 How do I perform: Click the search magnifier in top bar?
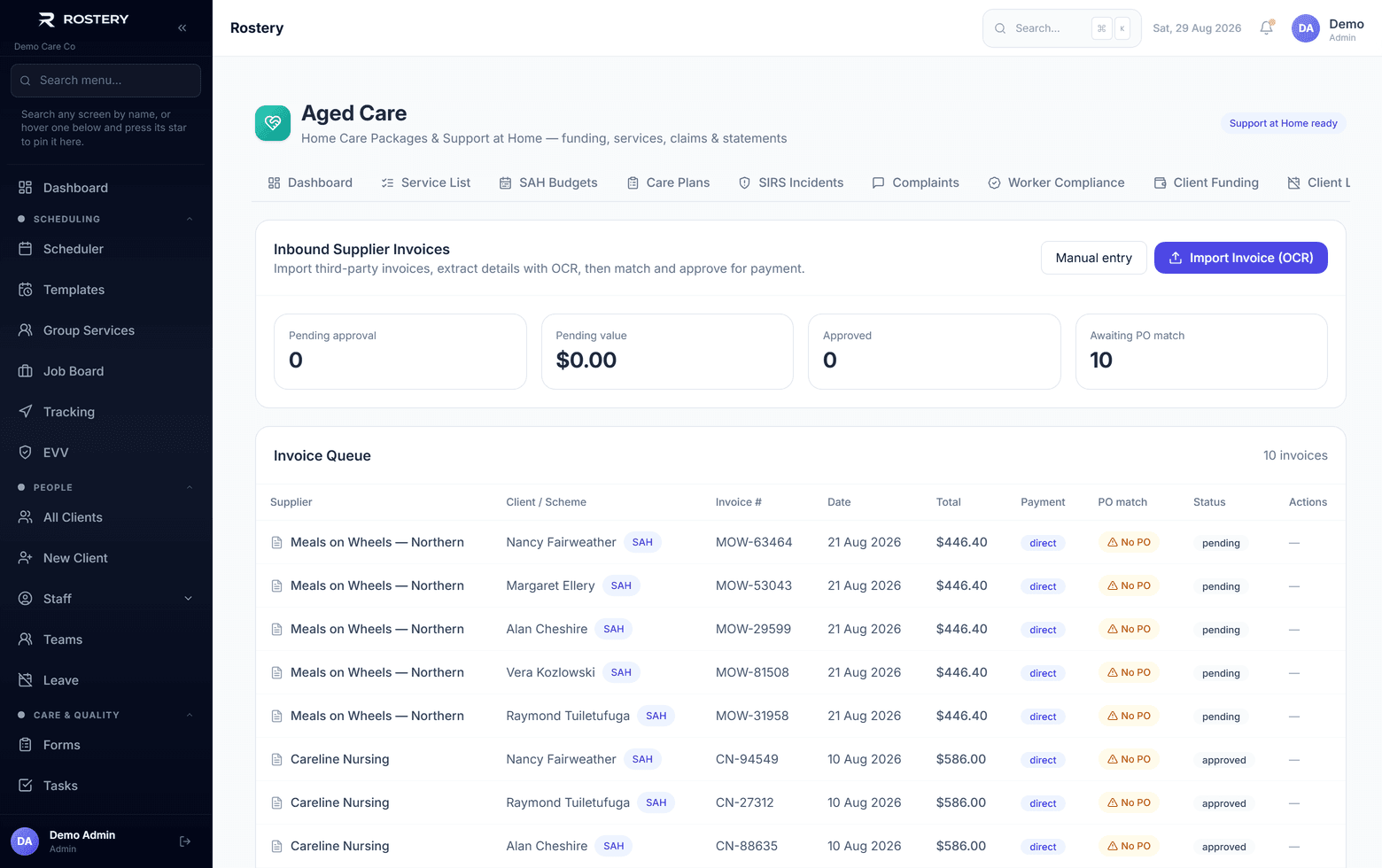pyautogui.click(x=1000, y=28)
